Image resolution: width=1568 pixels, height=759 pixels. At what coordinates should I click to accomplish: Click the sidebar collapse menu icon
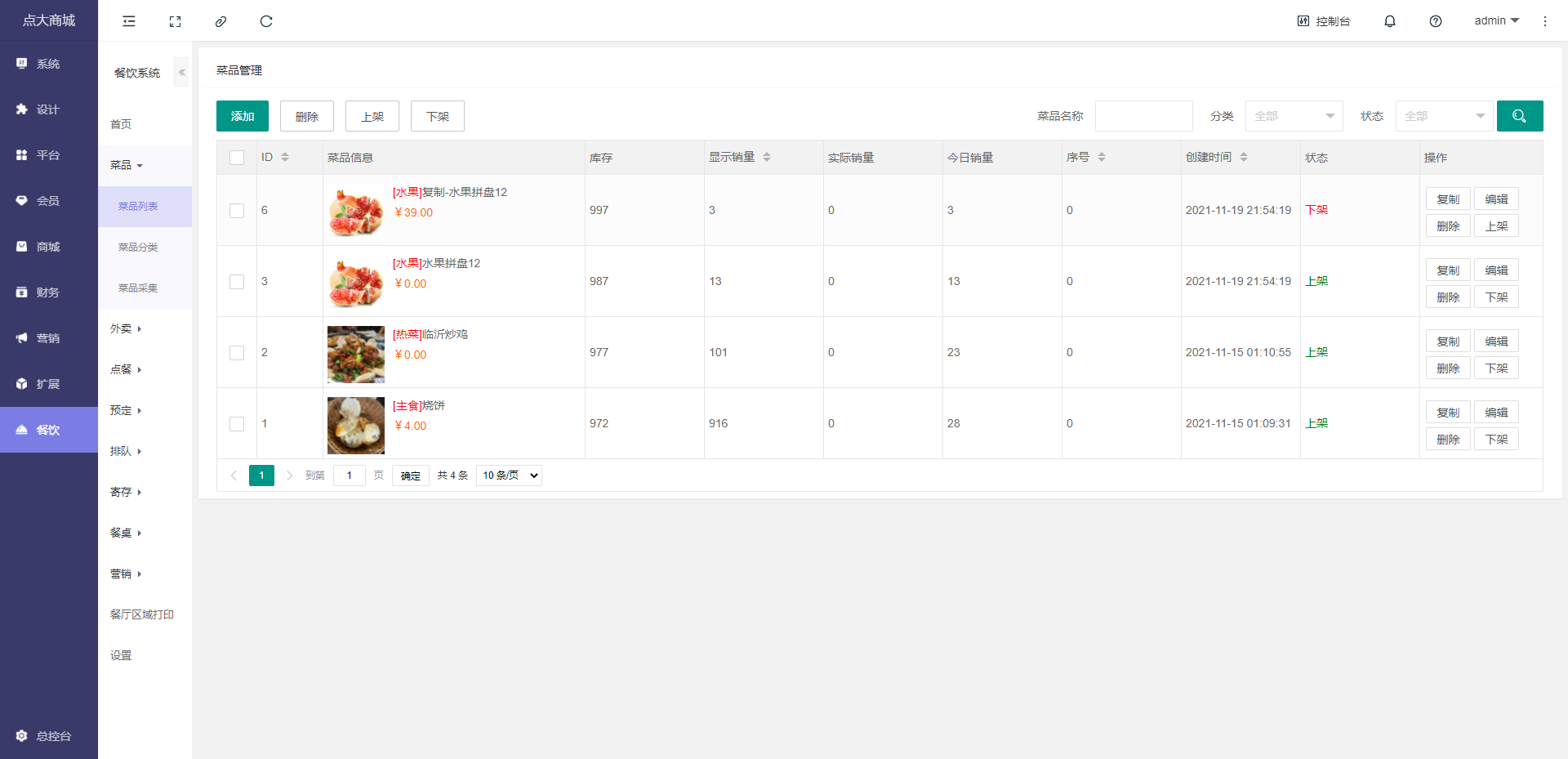(x=129, y=21)
